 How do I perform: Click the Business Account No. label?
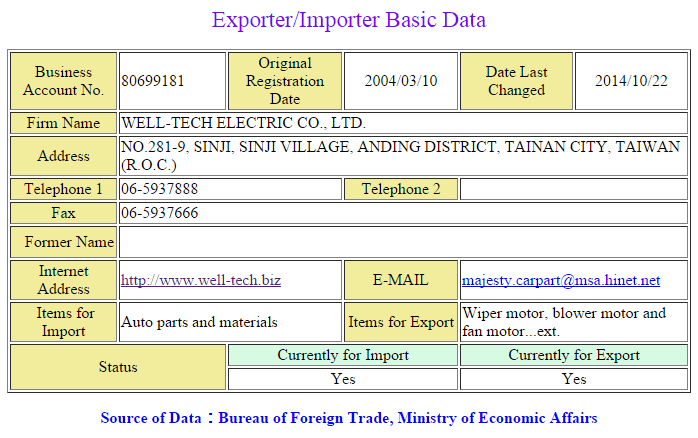63,81
